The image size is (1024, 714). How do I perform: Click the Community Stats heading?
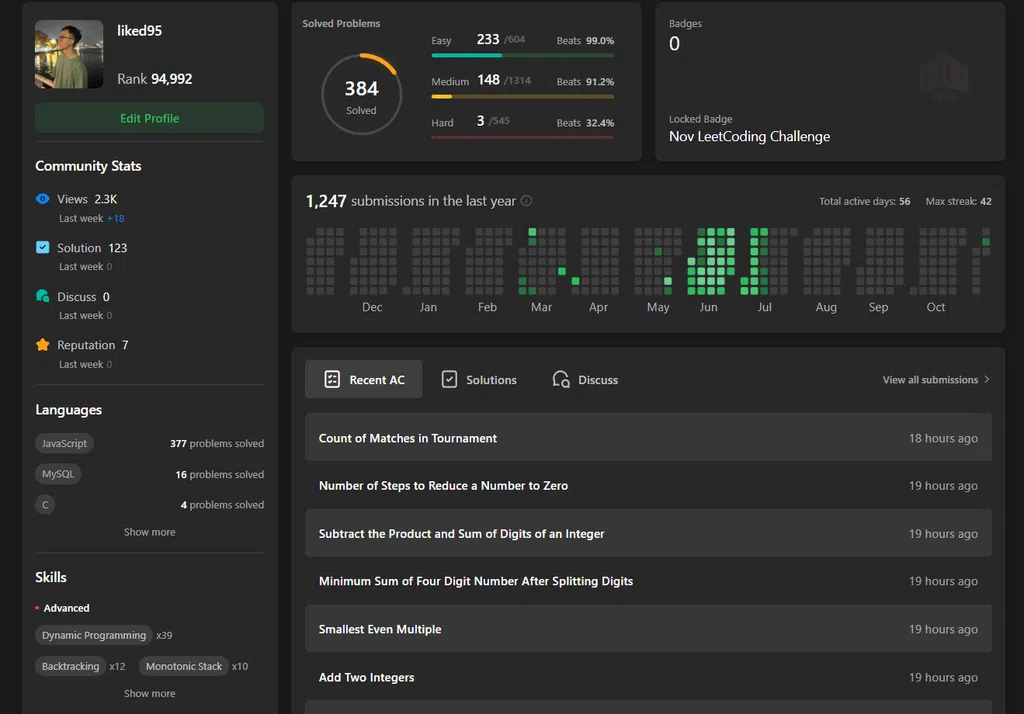coord(88,166)
